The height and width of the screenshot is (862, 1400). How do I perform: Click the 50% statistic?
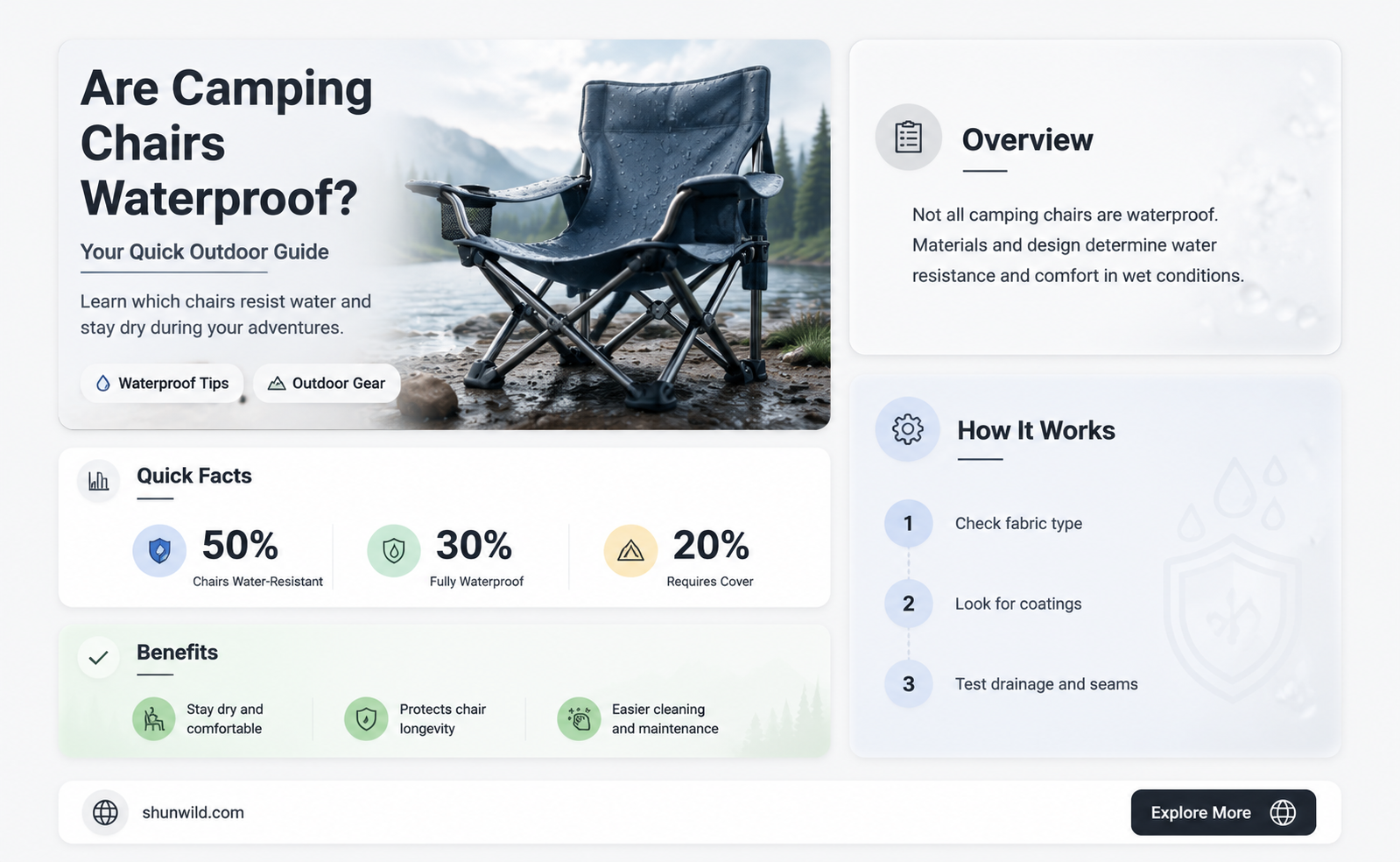(x=240, y=545)
